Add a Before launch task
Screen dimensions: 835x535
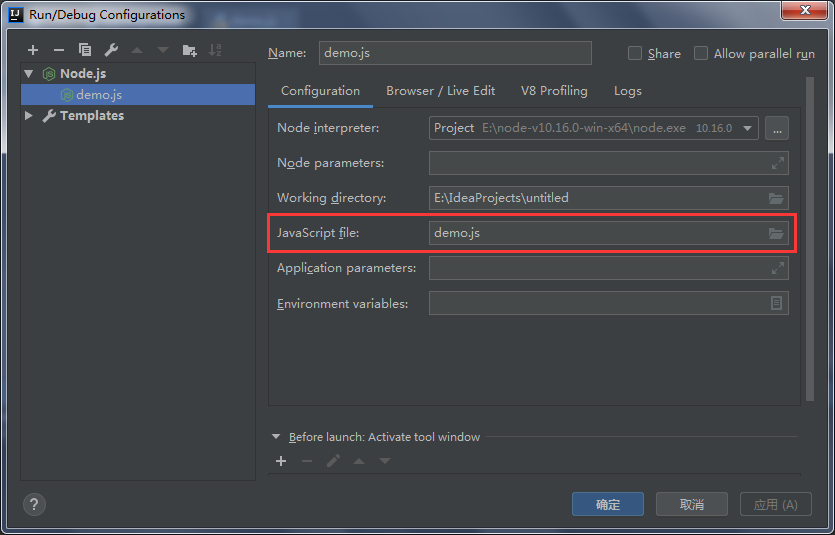[281, 461]
